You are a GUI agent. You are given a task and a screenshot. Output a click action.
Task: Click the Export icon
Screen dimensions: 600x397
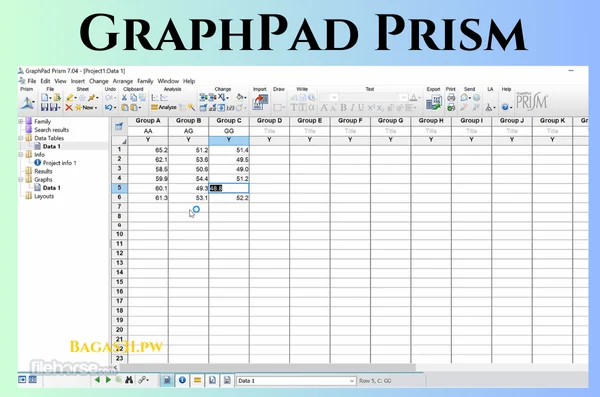point(434,102)
